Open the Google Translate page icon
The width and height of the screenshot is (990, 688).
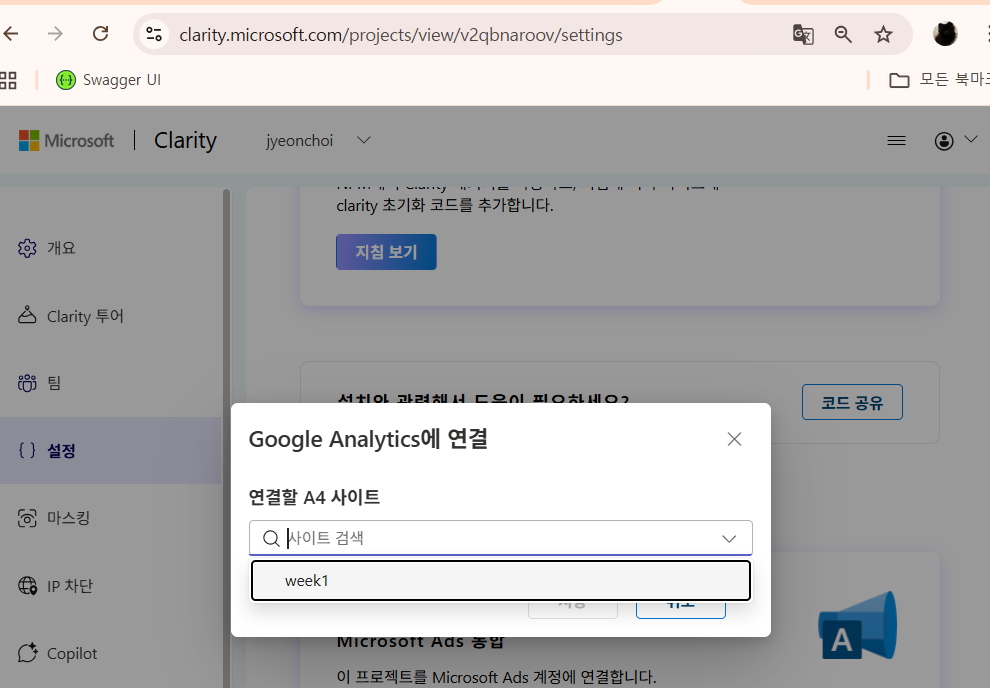coord(802,34)
